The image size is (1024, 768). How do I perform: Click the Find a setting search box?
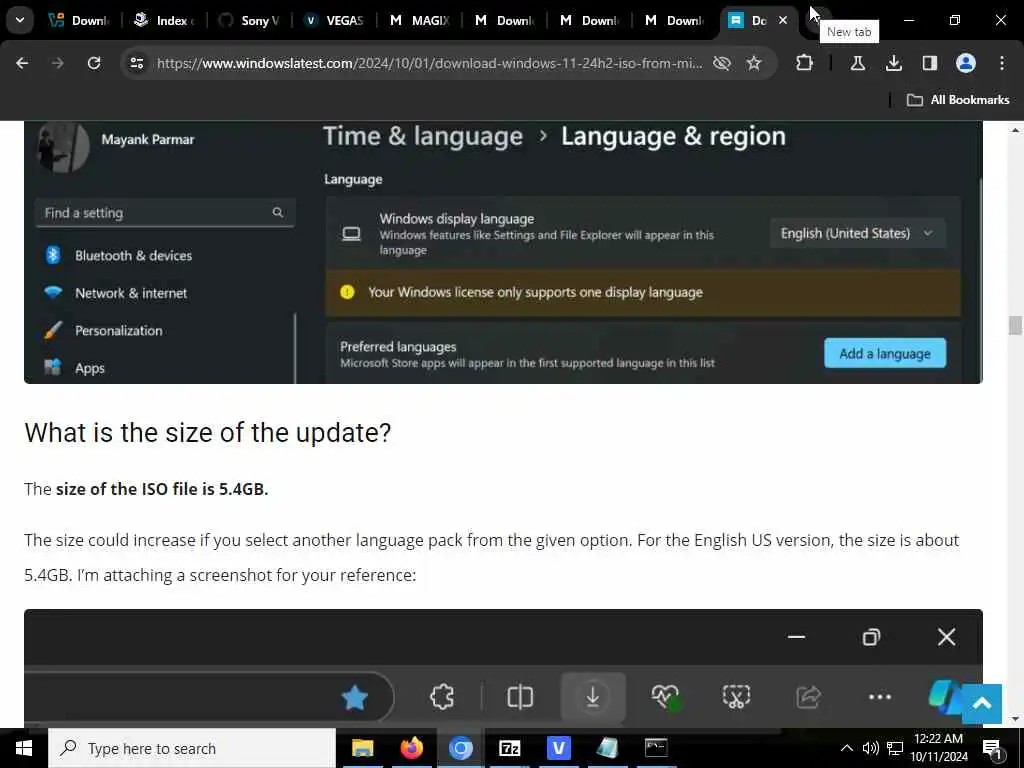pyautogui.click(x=165, y=213)
